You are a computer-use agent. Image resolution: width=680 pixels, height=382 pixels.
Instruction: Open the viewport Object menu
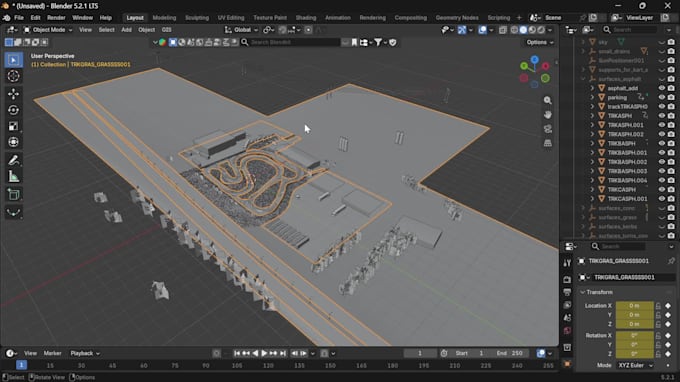tap(146, 30)
